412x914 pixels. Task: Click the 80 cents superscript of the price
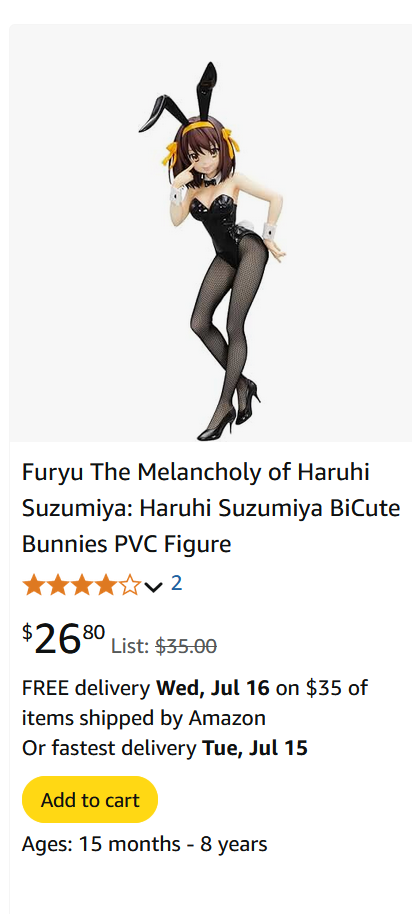[94, 632]
